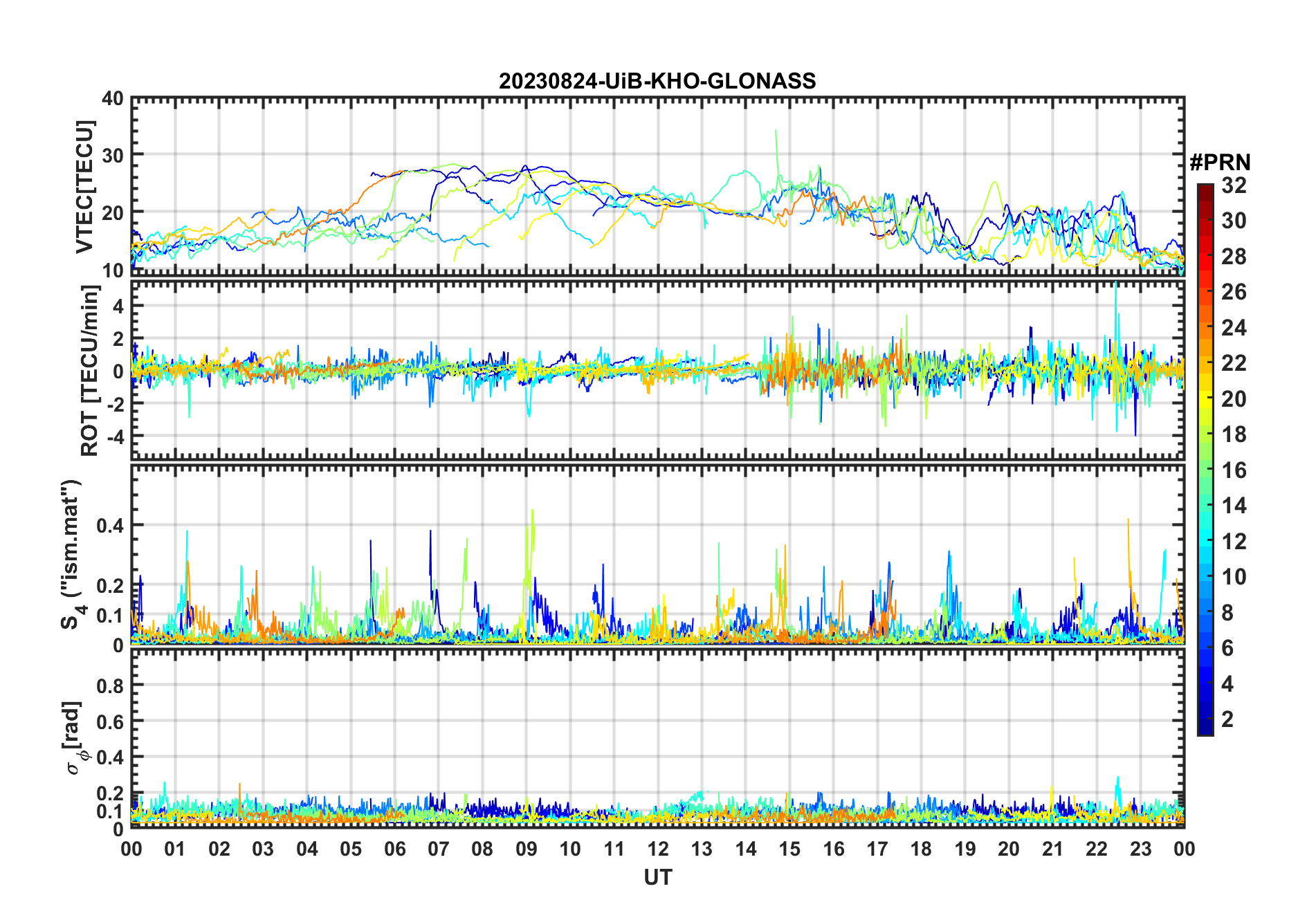Viewport: 1316px width, 920px height.
Task: Click the 0.8 tick label on the sigma phi axis
Action: pyautogui.click(x=109, y=686)
